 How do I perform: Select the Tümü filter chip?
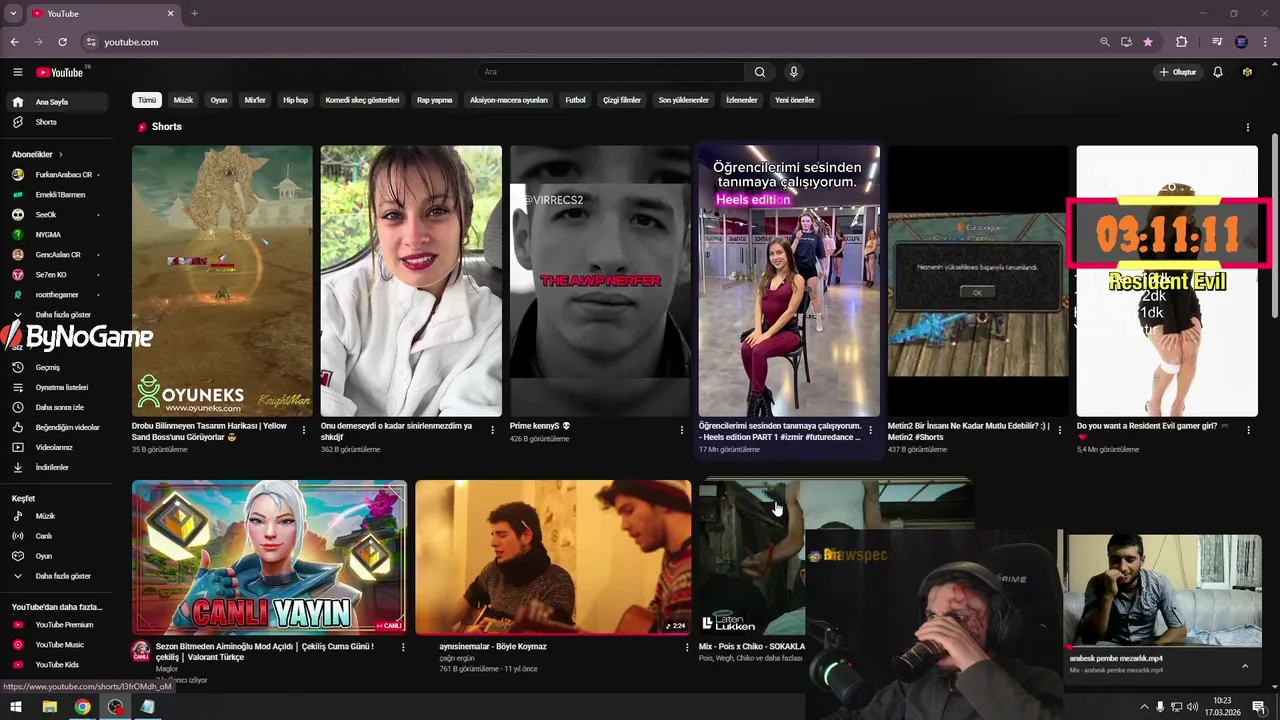pos(147,100)
